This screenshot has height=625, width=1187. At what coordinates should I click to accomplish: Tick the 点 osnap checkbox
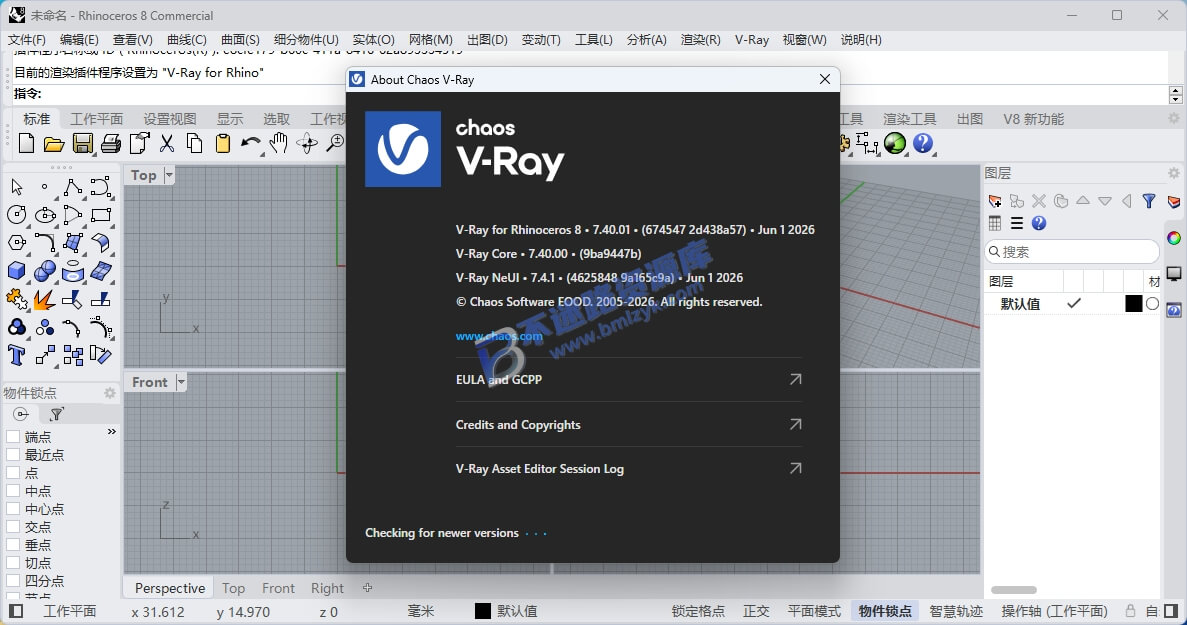[x=13, y=473]
